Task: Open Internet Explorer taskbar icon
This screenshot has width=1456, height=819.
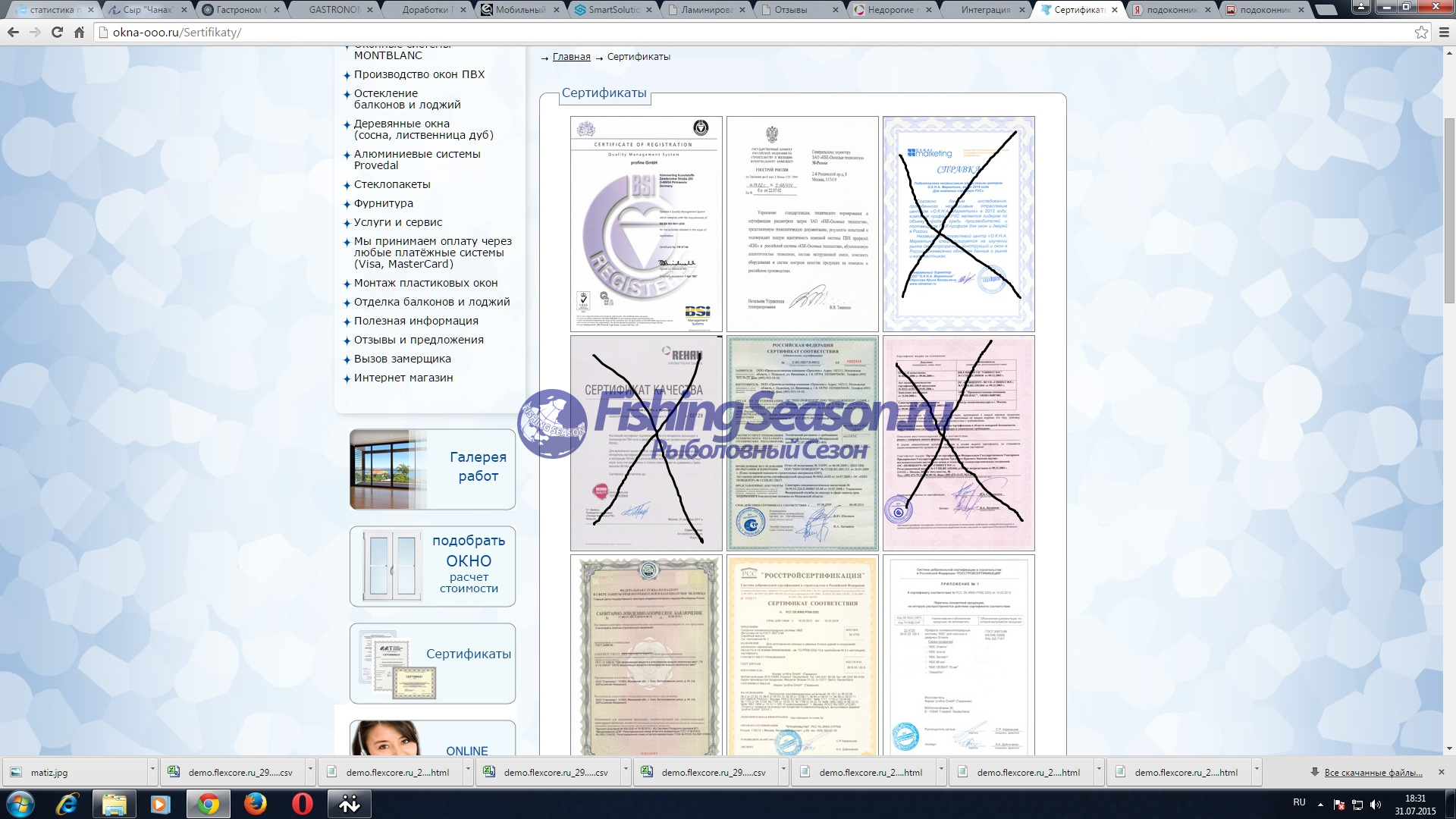Action: coord(67,804)
